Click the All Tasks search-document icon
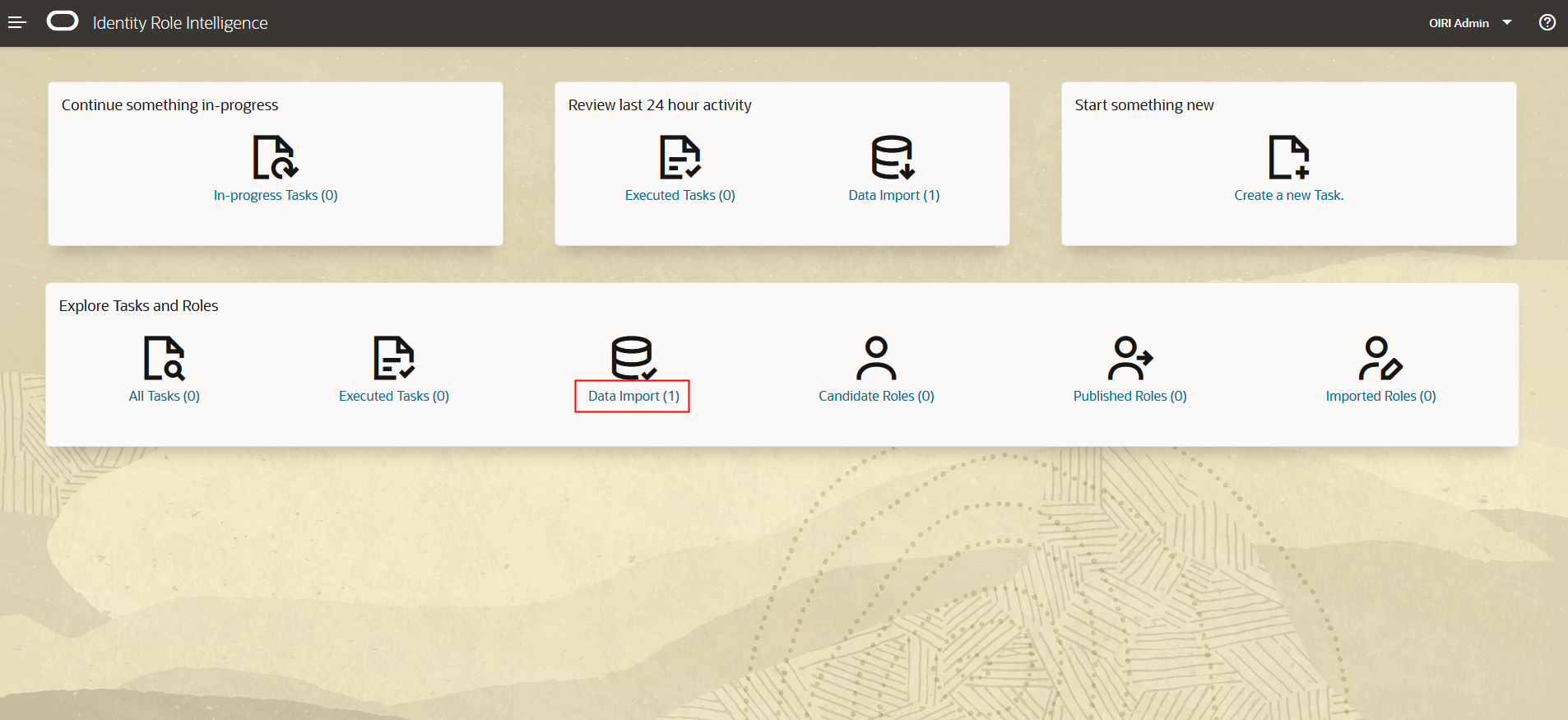The width and height of the screenshot is (1568, 720). tap(165, 358)
